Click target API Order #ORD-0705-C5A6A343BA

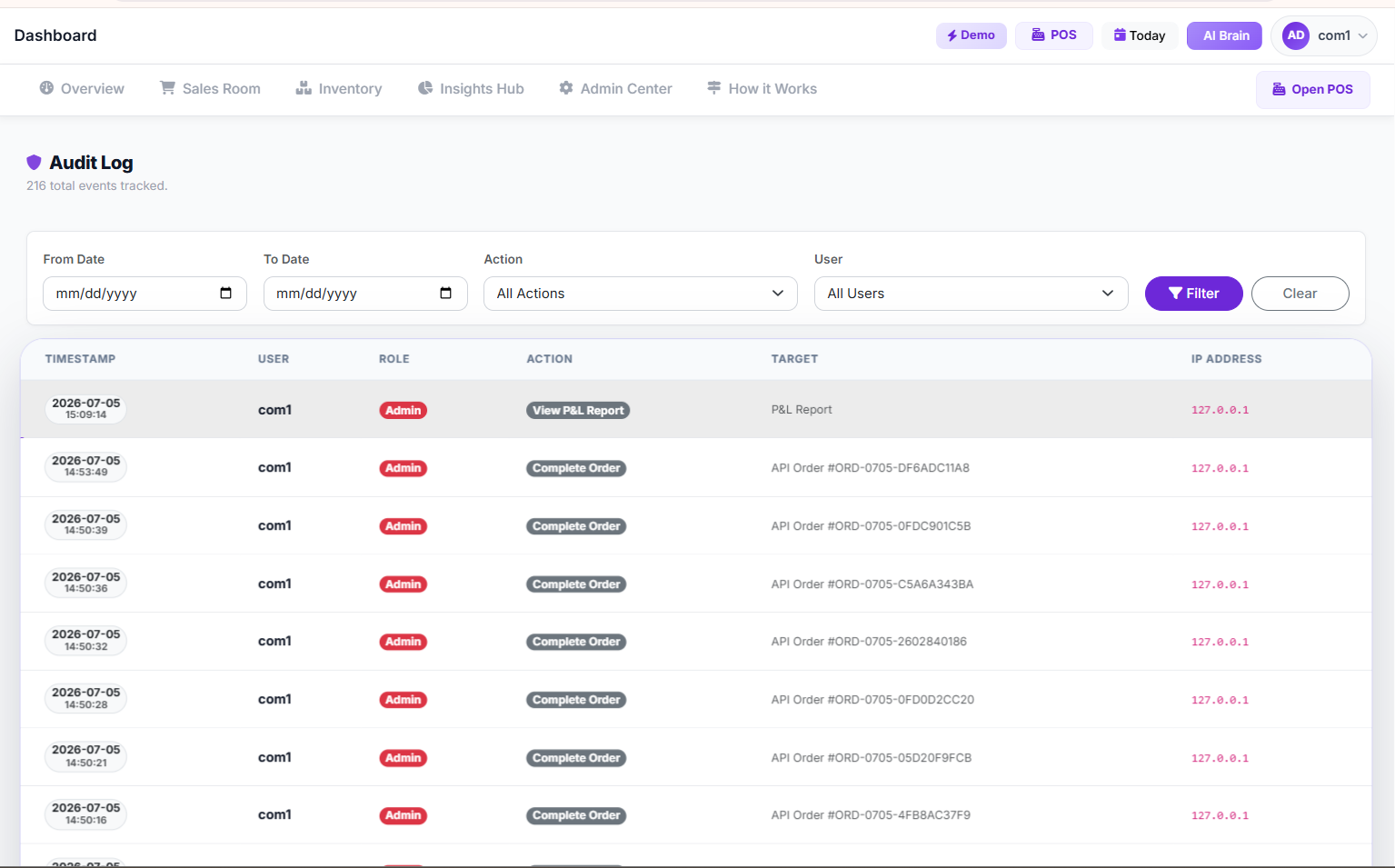tap(872, 584)
